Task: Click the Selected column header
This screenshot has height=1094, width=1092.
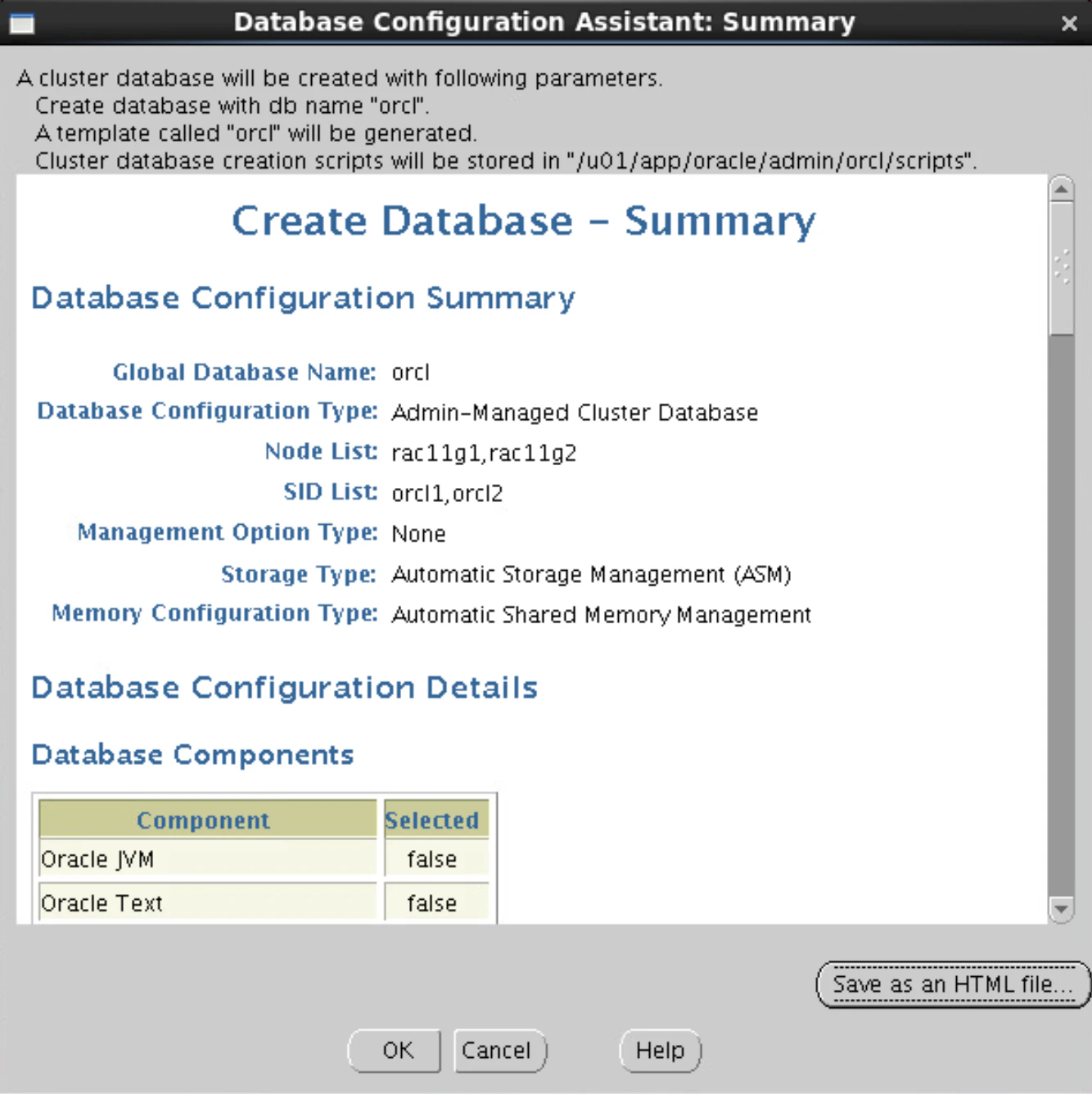Action: [436, 820]
